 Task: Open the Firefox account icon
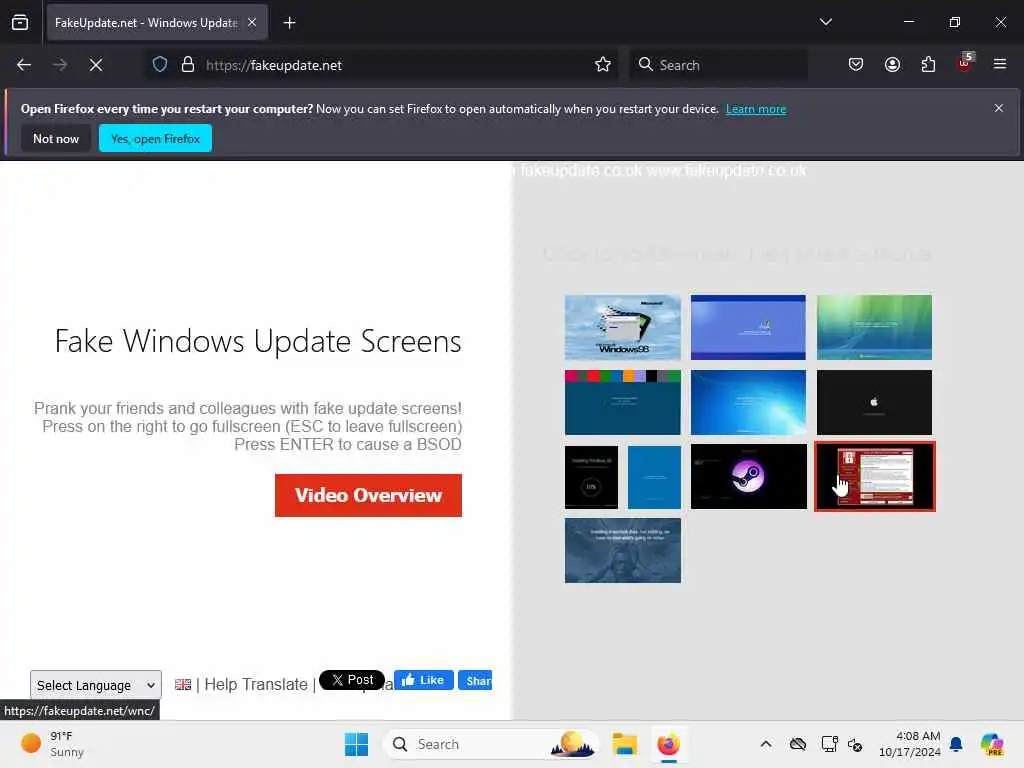(892, 65)
